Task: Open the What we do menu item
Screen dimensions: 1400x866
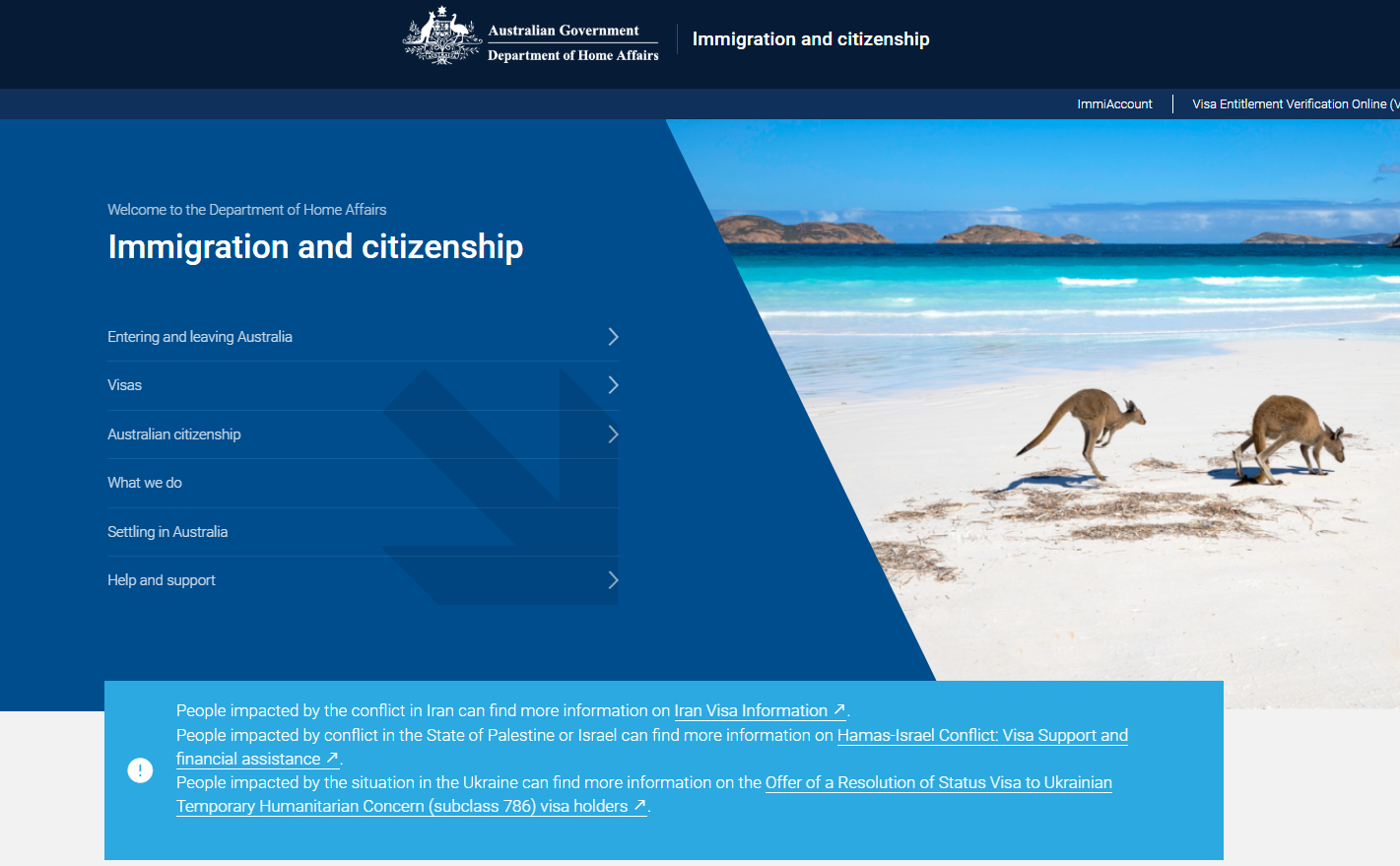Action: (x=145, y=483)
